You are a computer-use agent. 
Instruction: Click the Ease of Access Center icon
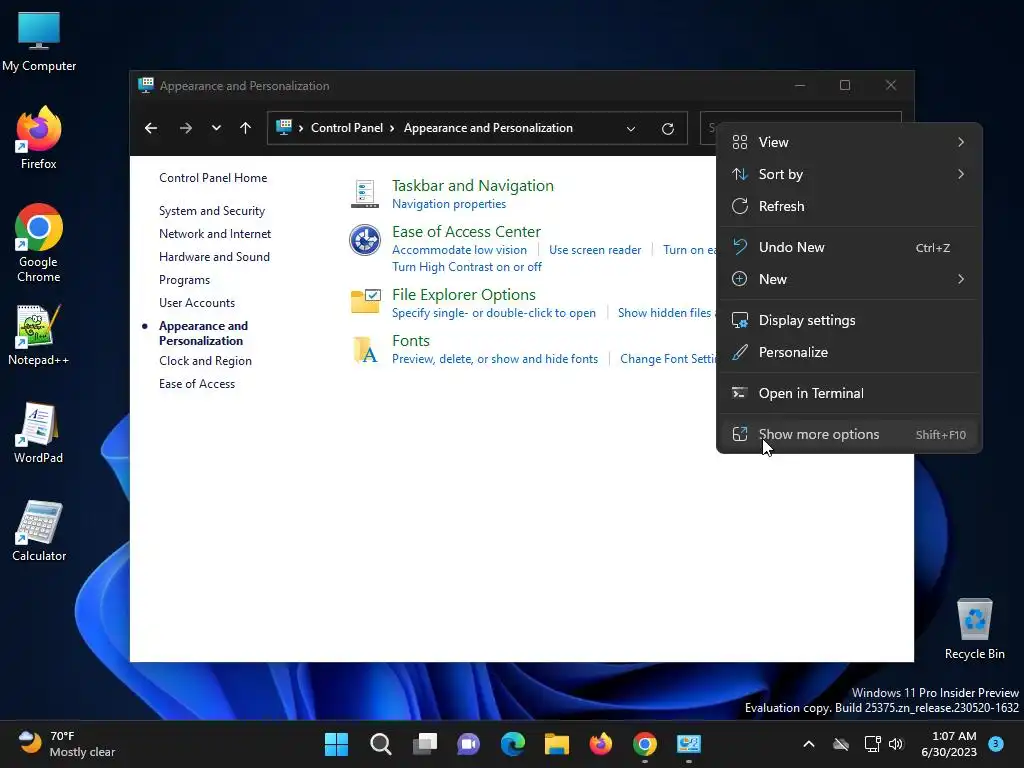click(x=364, y=240)
